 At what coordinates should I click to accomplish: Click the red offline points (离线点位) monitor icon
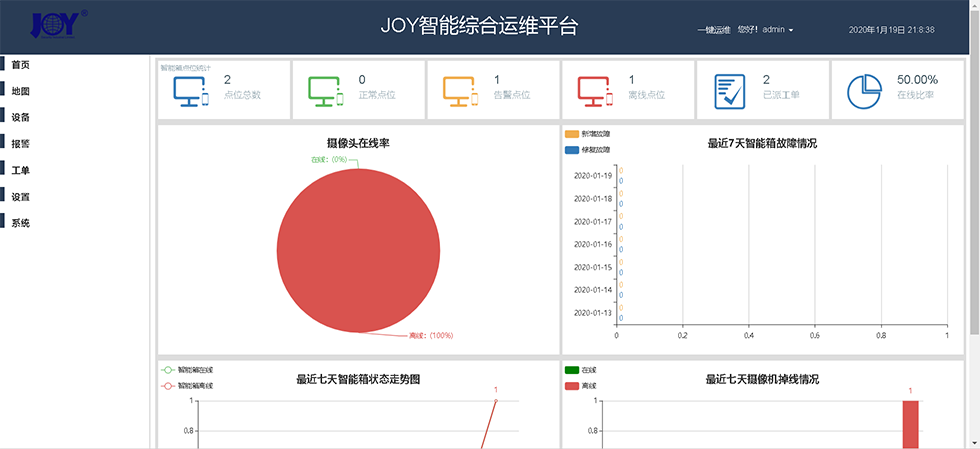596,91
